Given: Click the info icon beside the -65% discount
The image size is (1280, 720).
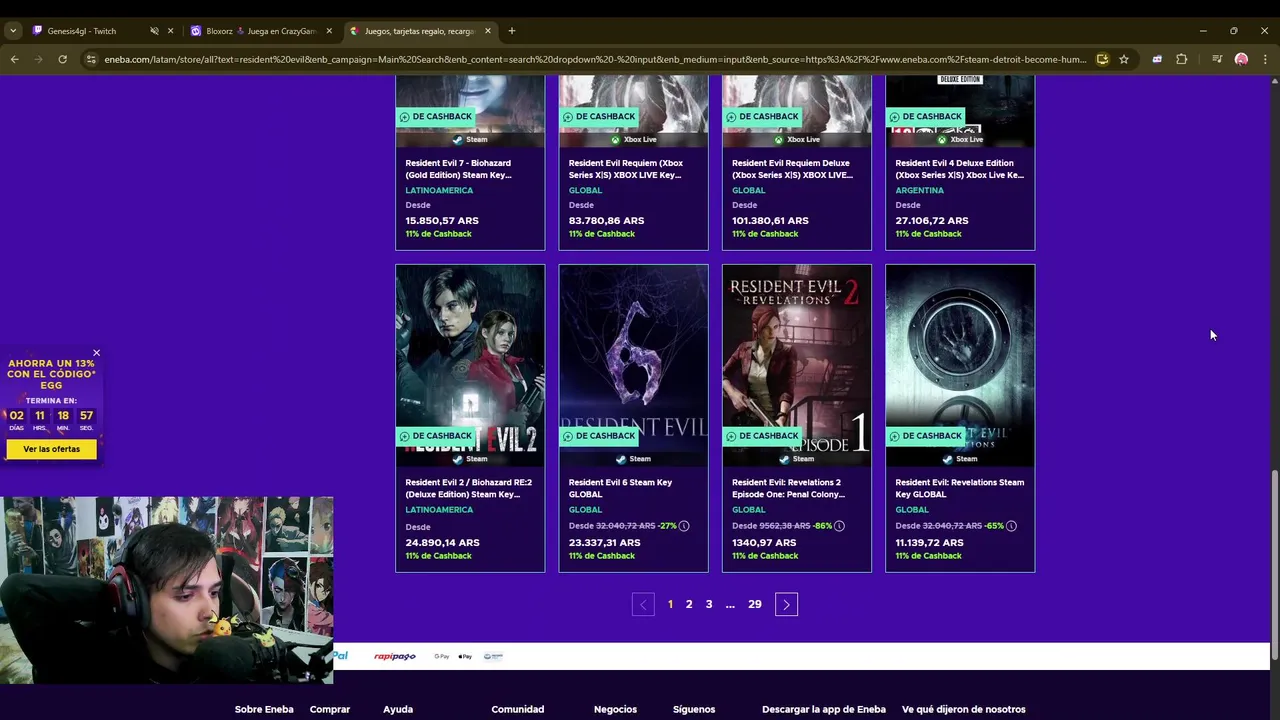Looking at the screenshot, I should point(1011,526).
